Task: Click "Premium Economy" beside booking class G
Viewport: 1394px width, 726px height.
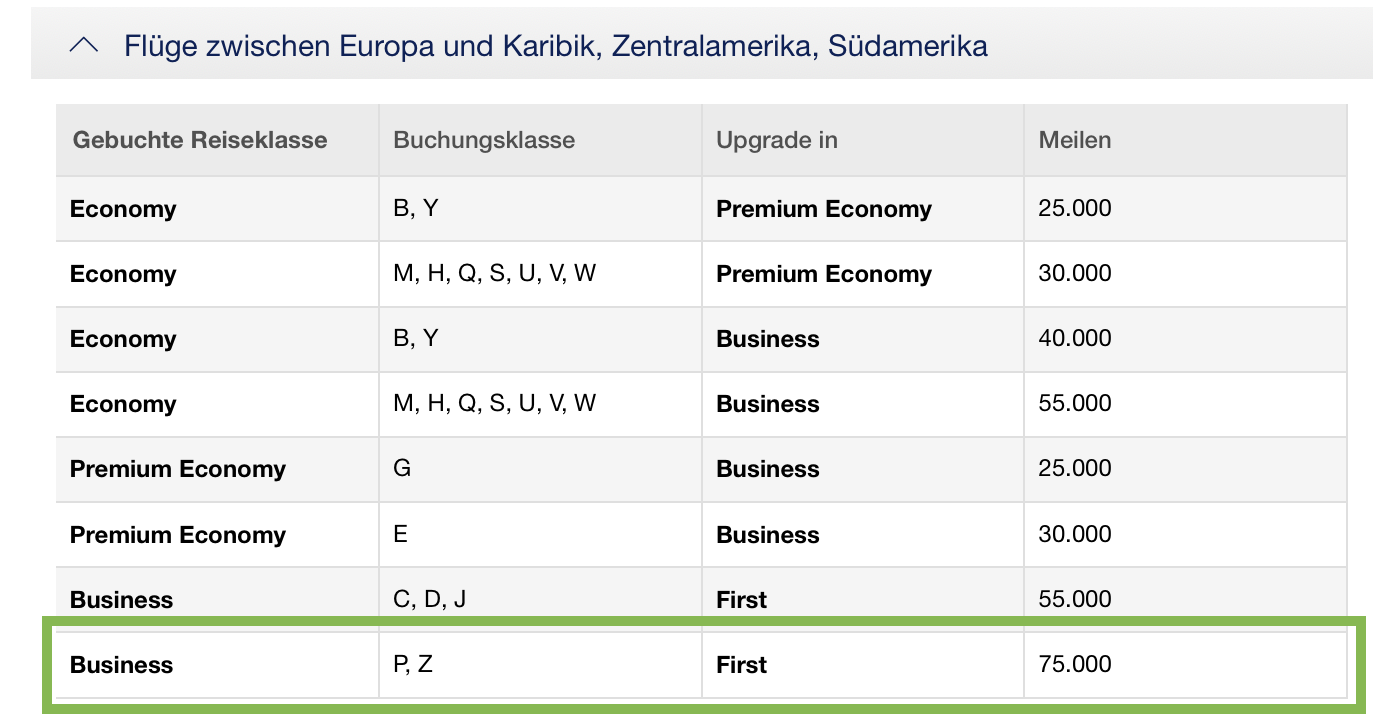Action: 178,469
